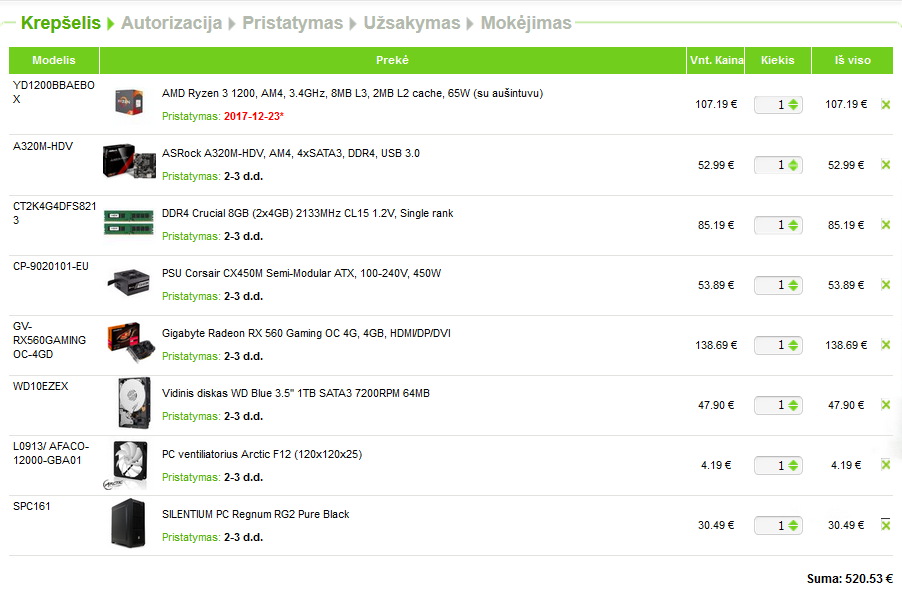
Task: Click quantity field for ASRock A320M-HDV
Action: click(772, 165)
